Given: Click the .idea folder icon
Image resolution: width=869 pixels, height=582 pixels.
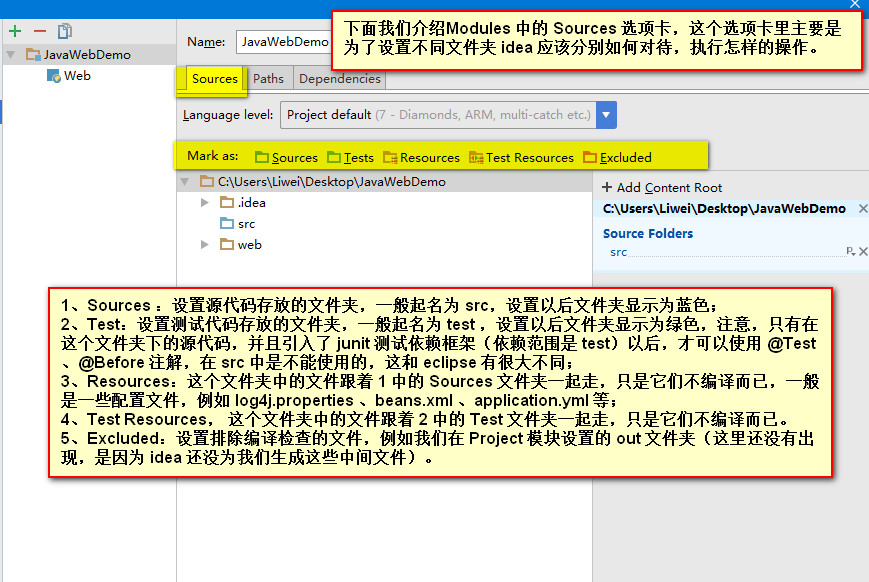Looking at the screenshot, I should 227,202.
